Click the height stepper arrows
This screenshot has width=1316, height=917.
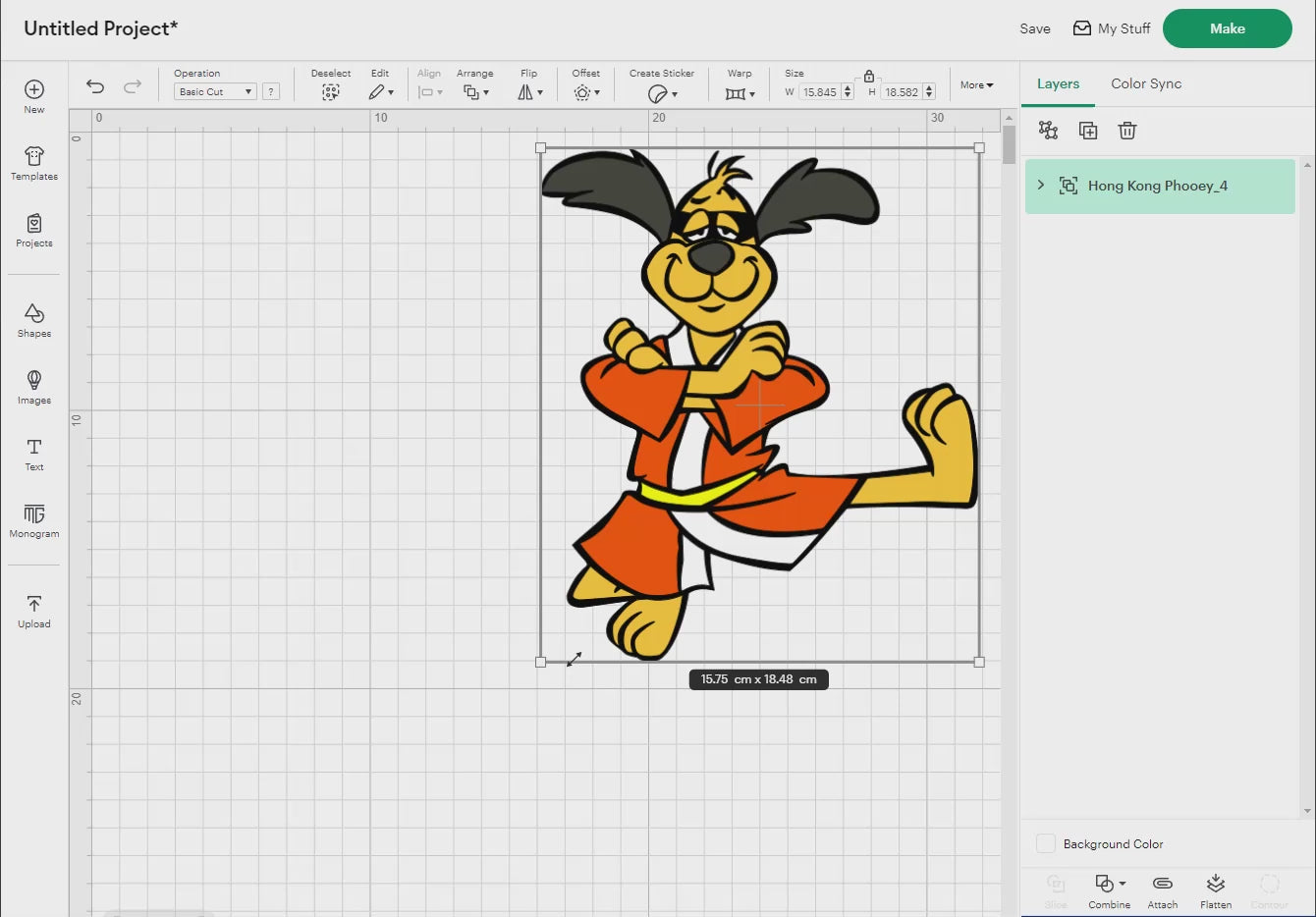[x=929, y=92]
